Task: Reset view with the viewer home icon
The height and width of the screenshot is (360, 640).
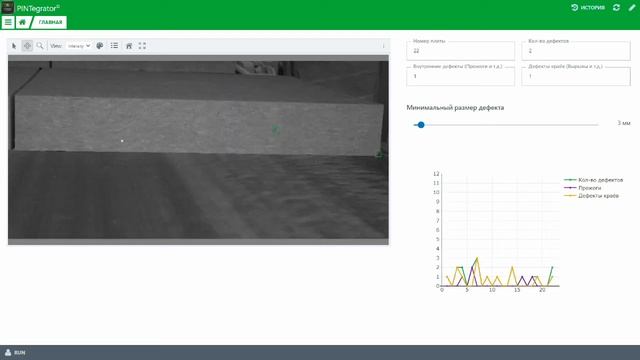Action: 129,46
